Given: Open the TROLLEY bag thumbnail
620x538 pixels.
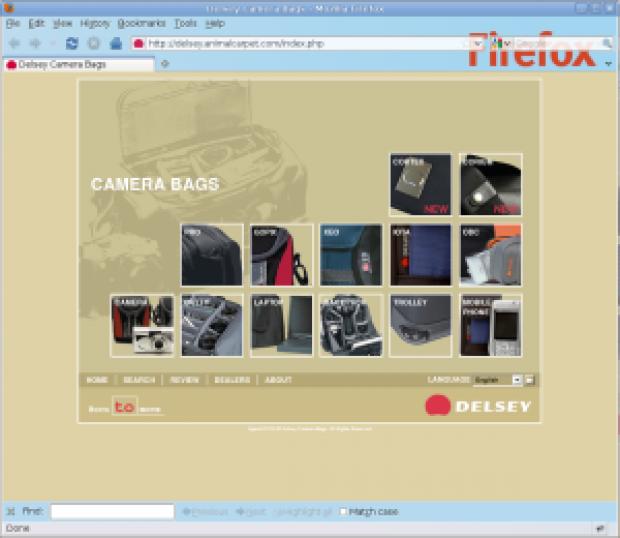Looking at the screenshot, I should (x=420, y=325).
